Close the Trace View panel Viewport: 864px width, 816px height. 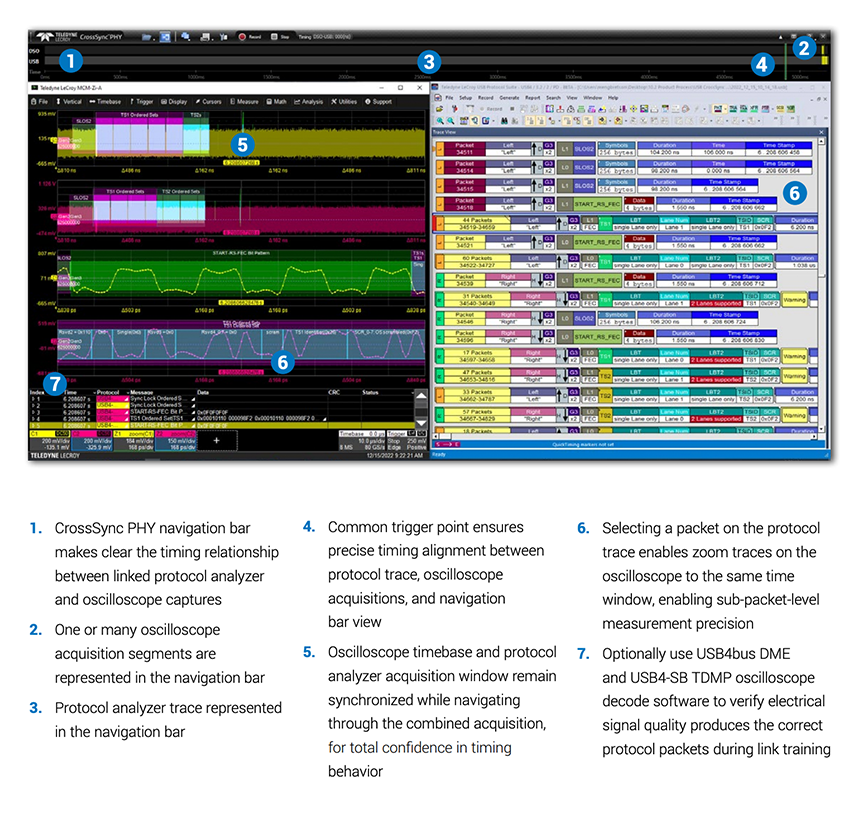click(x=821, y=132)
